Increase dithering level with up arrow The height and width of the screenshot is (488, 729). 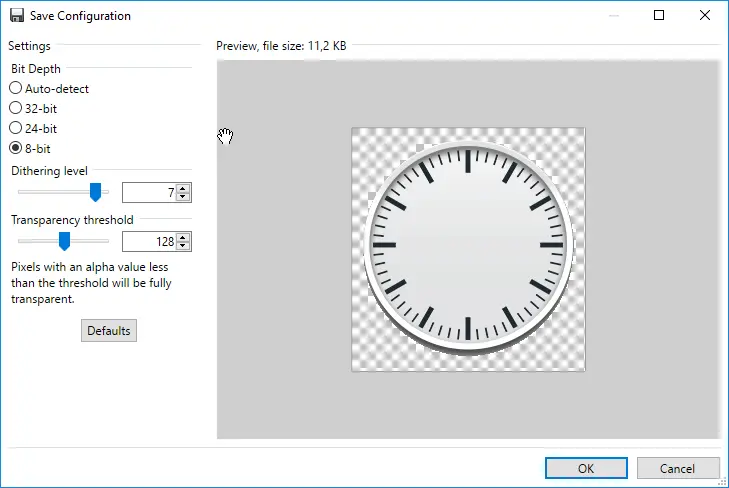click(183, 188)
